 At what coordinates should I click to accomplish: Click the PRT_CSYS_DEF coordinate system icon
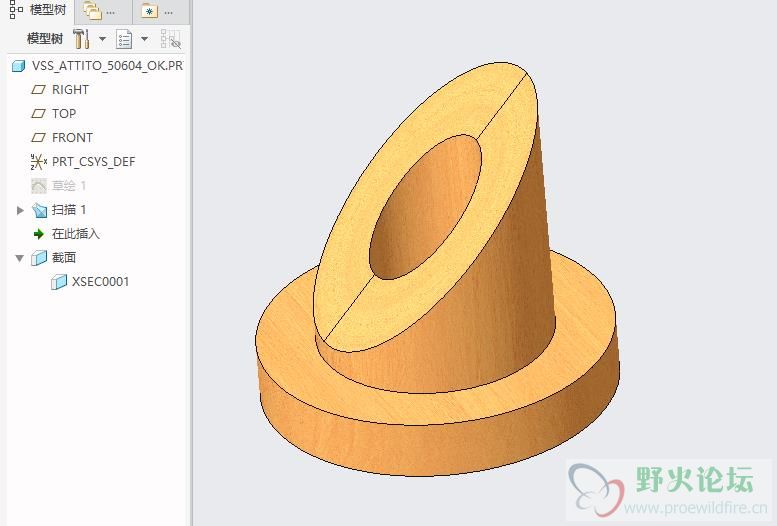39,162
